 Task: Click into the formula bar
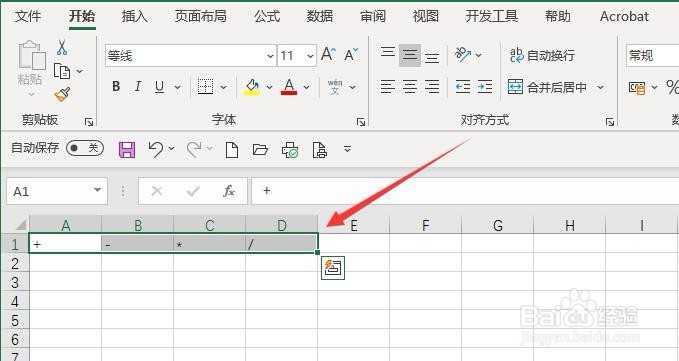click(x=465, y=191)
